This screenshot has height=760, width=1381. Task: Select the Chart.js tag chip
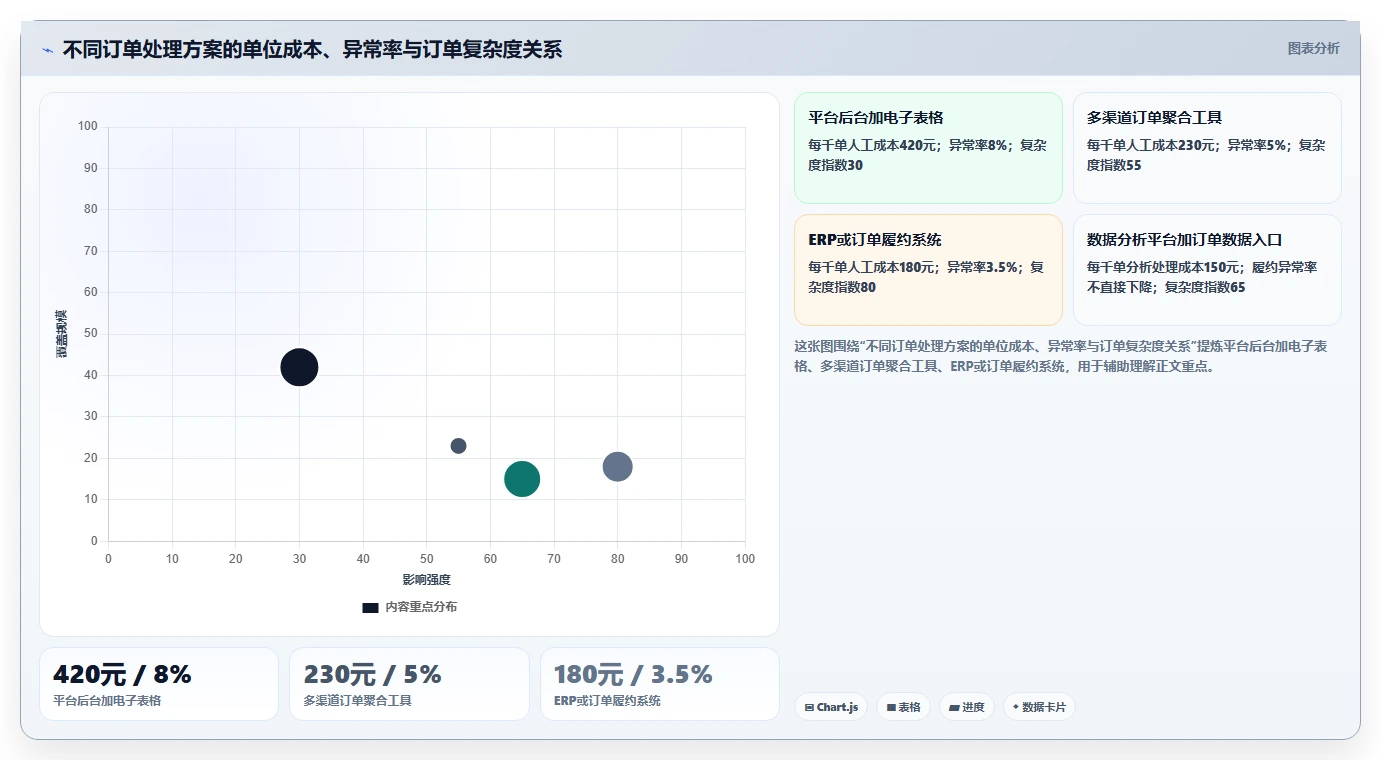click(x=831, y=707)
